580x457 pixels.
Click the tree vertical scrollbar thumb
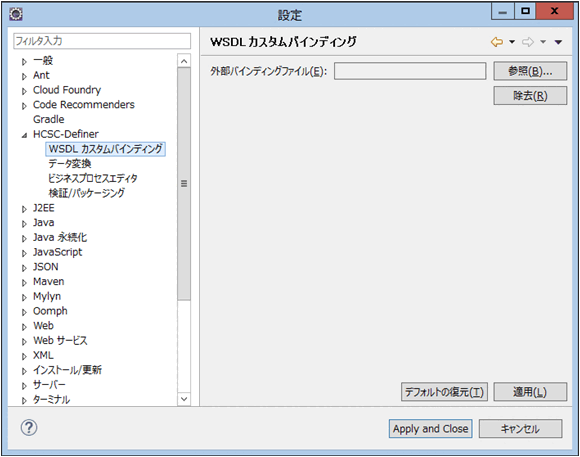click(x=184, y=184)
